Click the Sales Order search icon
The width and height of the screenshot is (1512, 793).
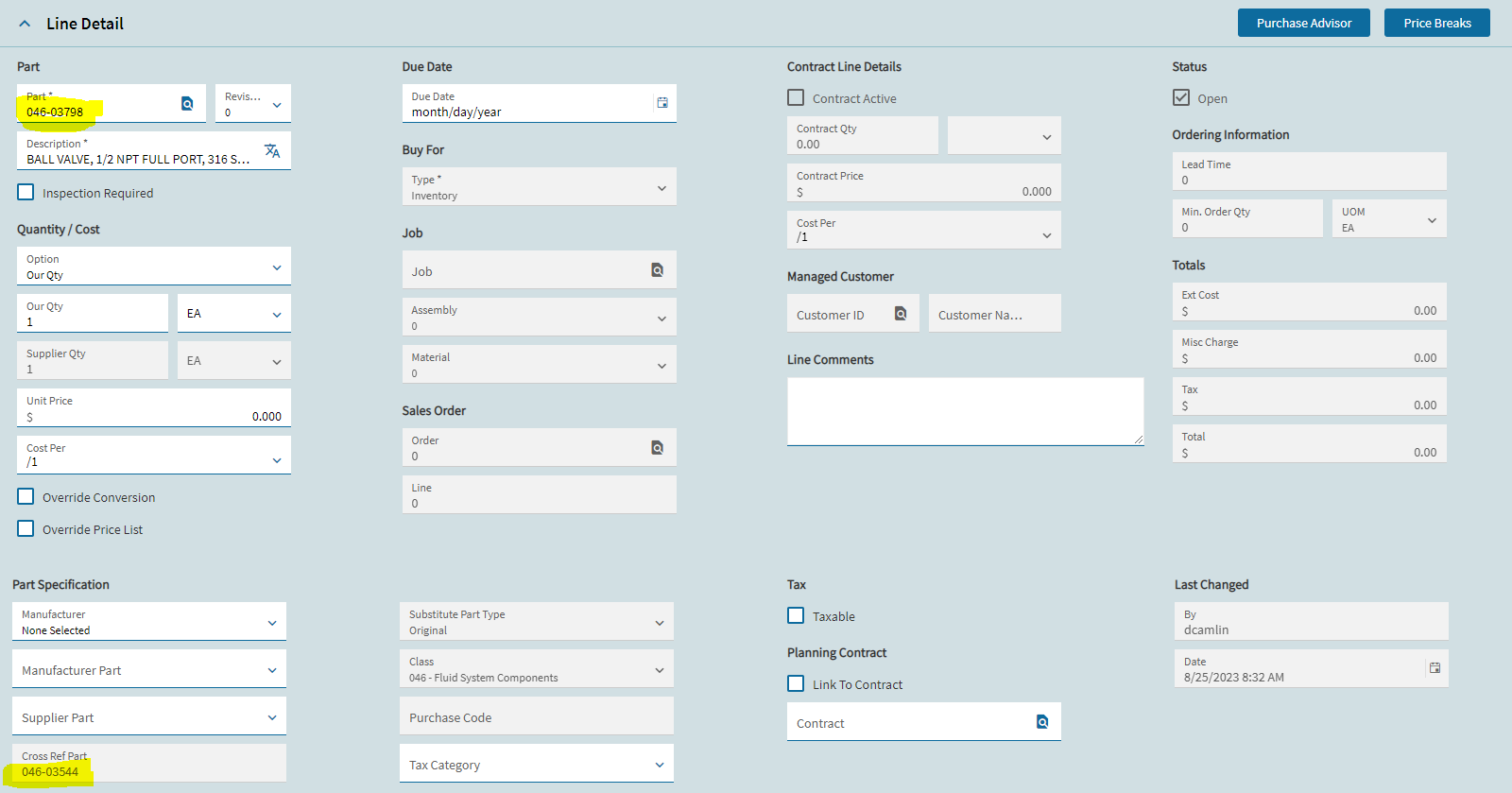658,448
